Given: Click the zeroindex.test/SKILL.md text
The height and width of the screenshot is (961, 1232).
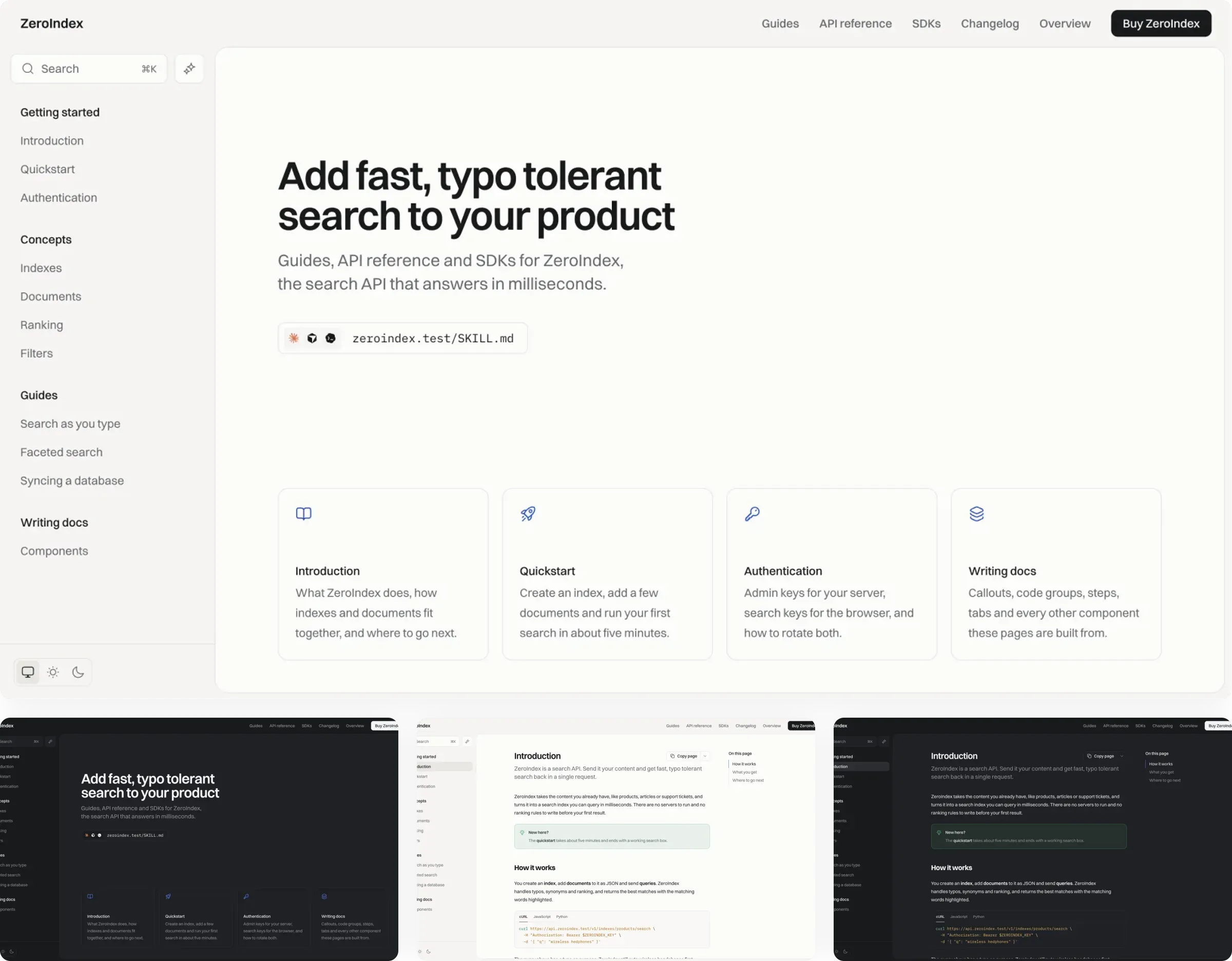Looking at the screenshot, I should (433, 338).
